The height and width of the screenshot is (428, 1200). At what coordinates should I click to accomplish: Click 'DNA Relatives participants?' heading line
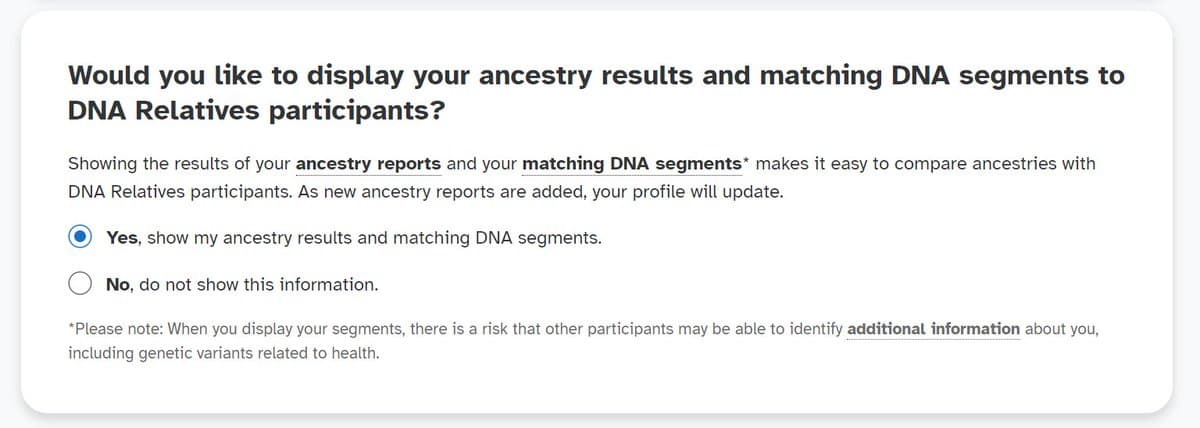click(x=256, y=111)
